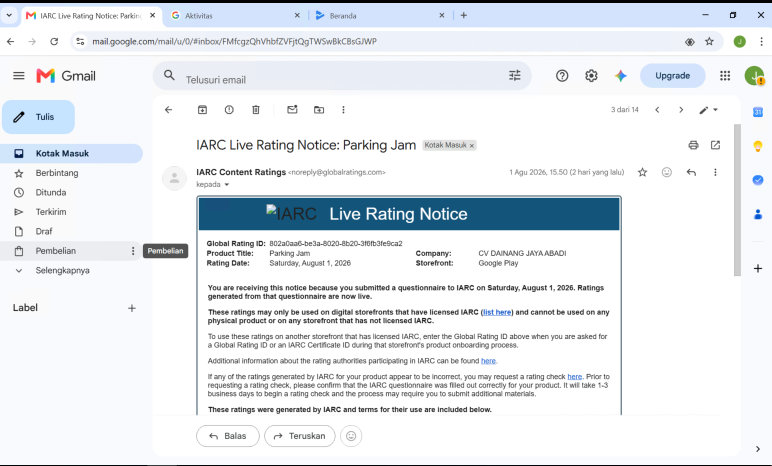This screenshot has height=466, width=772.
Task: Click the Balas reply button
Action: coord(227,436)
